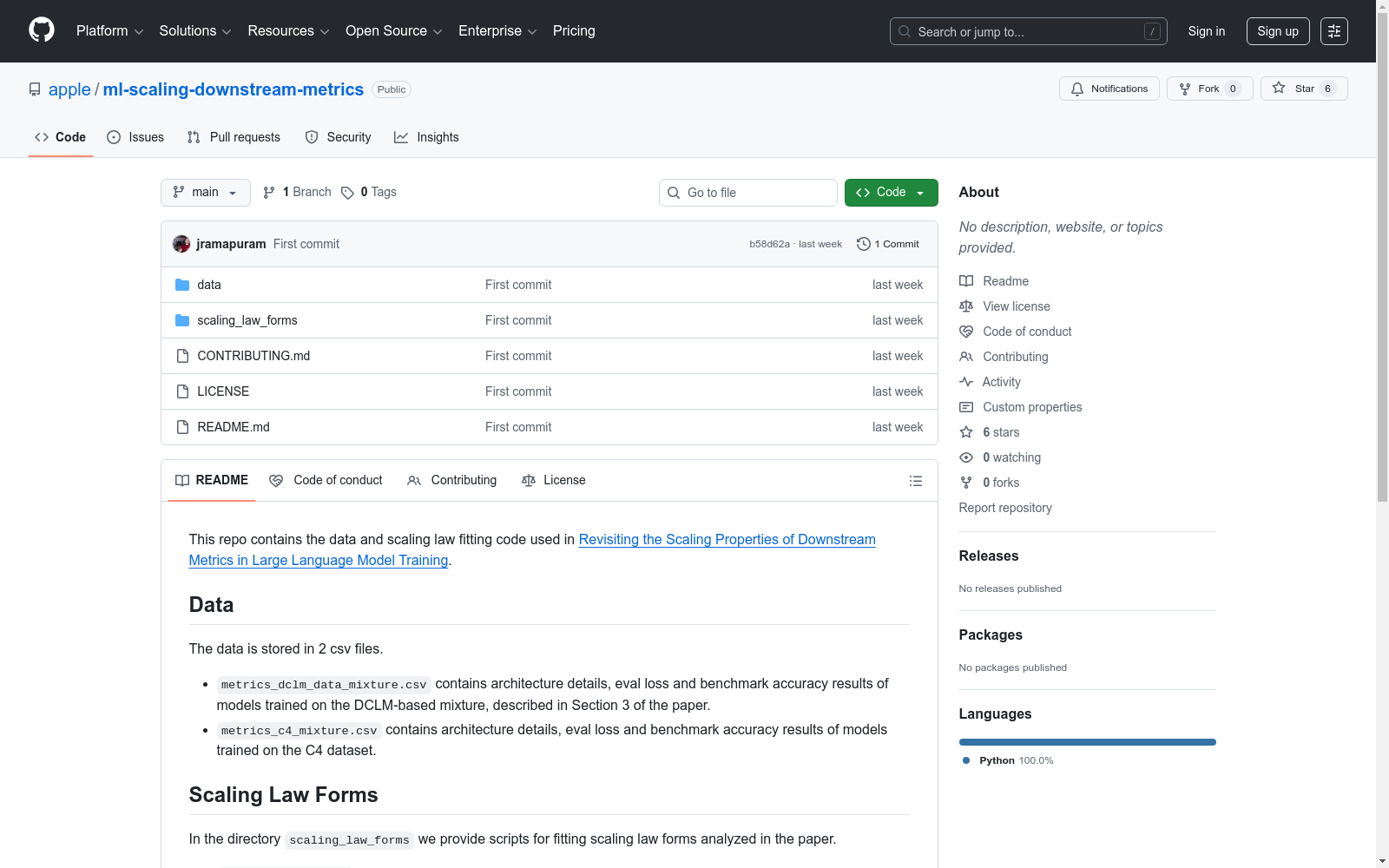Click the heart icon beside Code of conduct
The width and height of the screenshot is (1389, 868).
click(966, 332)
